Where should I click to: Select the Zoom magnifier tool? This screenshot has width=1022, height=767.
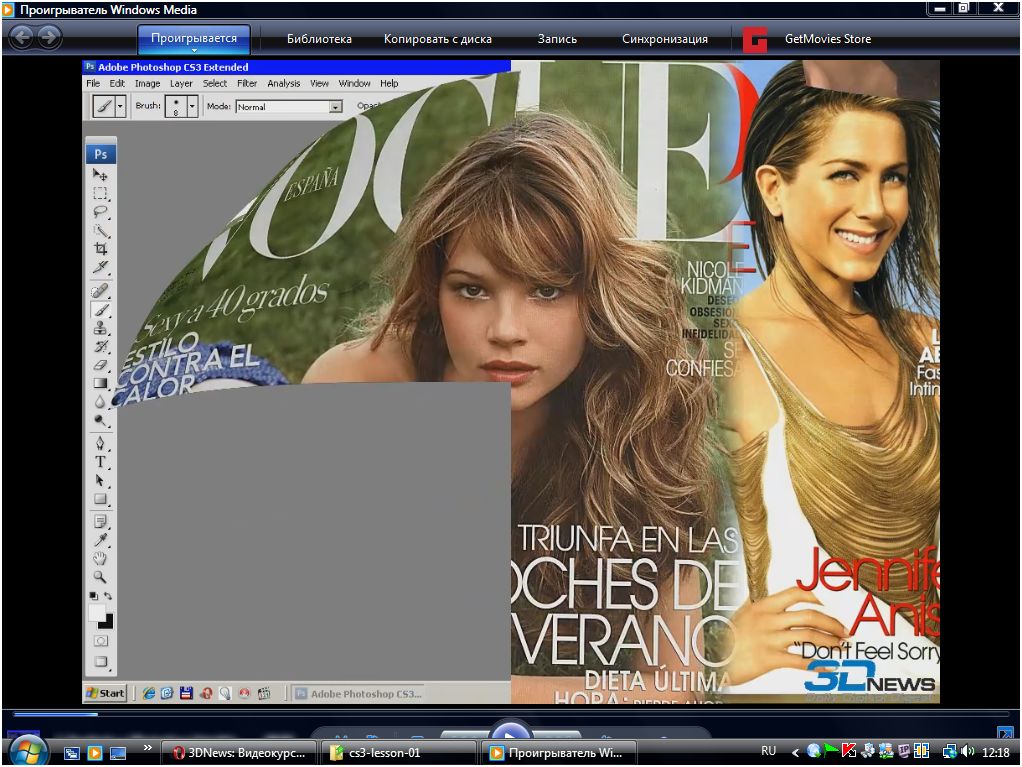[100, 577]
